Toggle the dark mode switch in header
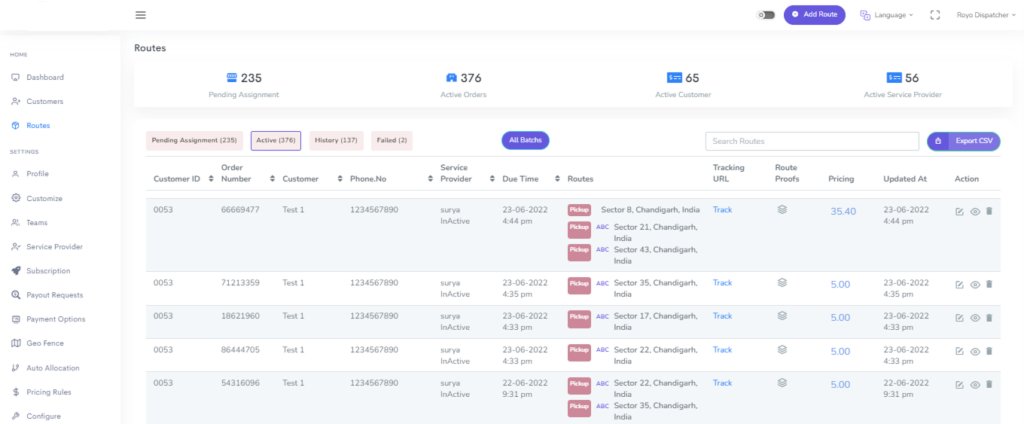The width and height of the screenshot is (1024, 424). (767, 15)
